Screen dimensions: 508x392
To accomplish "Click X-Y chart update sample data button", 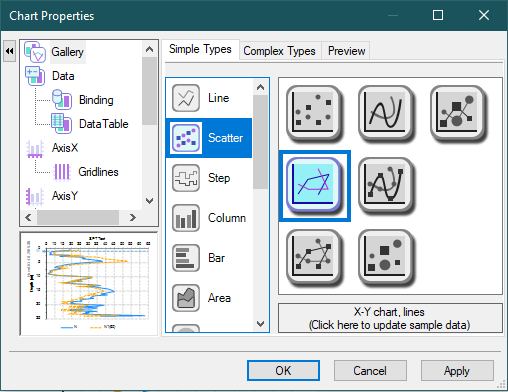I will [x=390, y=318].
